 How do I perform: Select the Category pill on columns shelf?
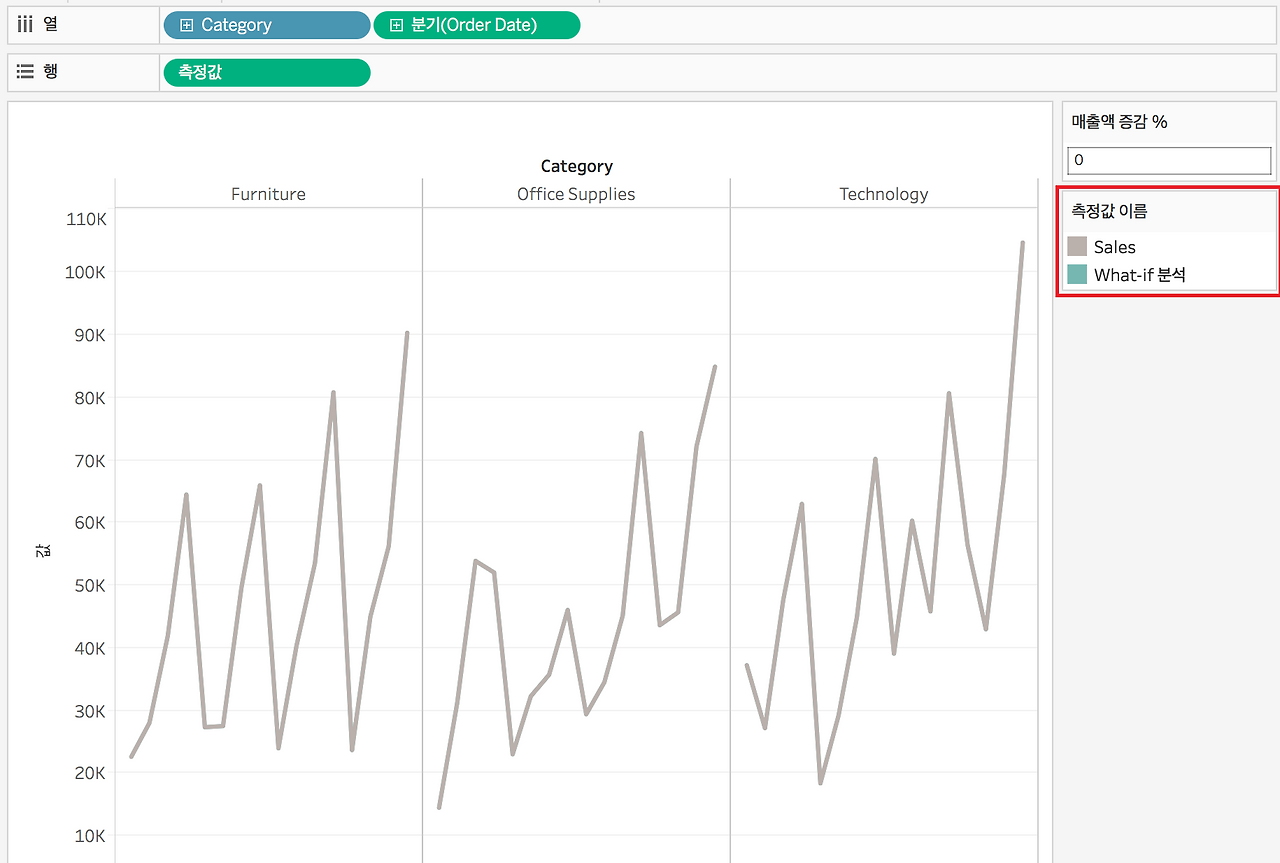266,25
